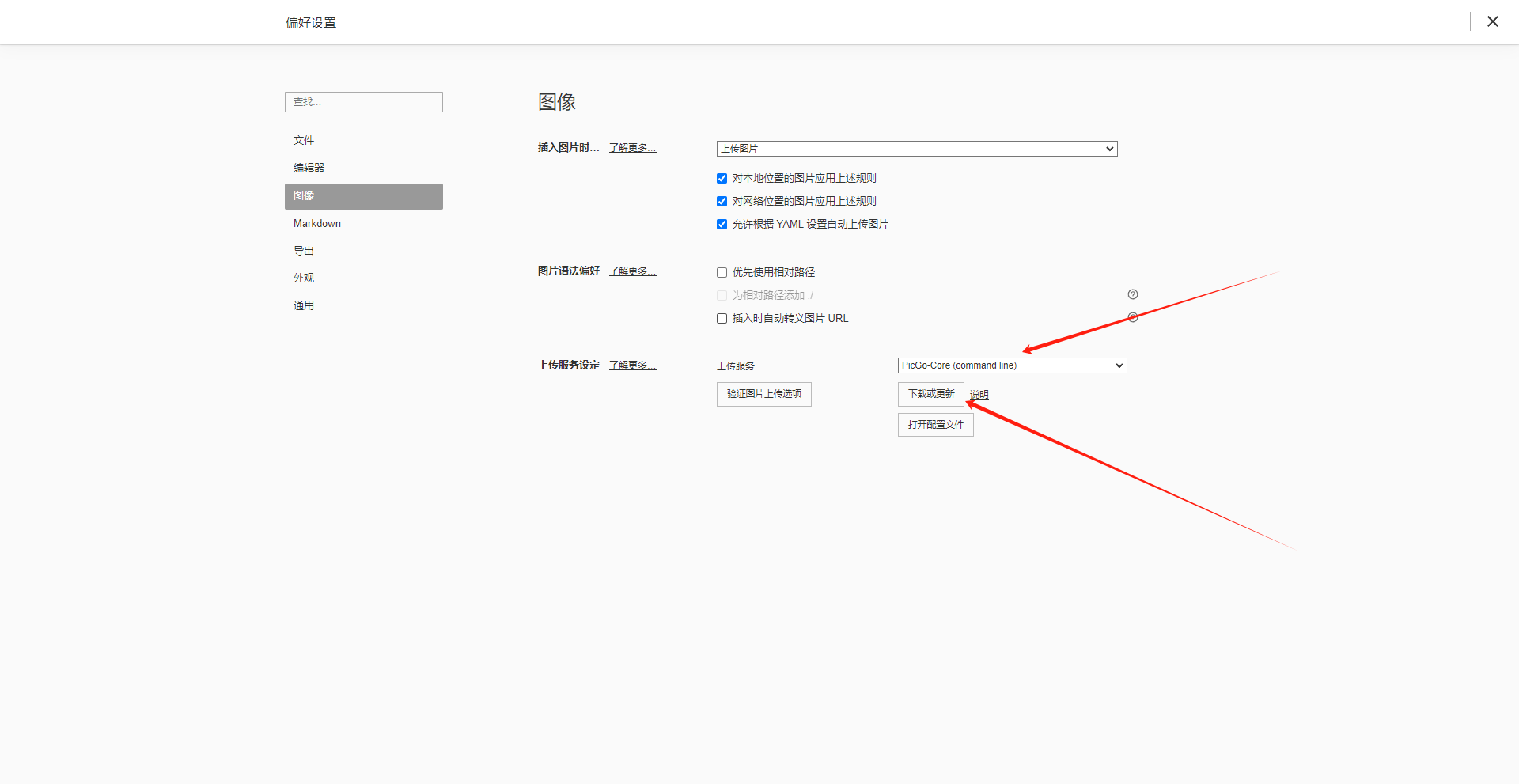Open the 说明 link next to download button

979,395
